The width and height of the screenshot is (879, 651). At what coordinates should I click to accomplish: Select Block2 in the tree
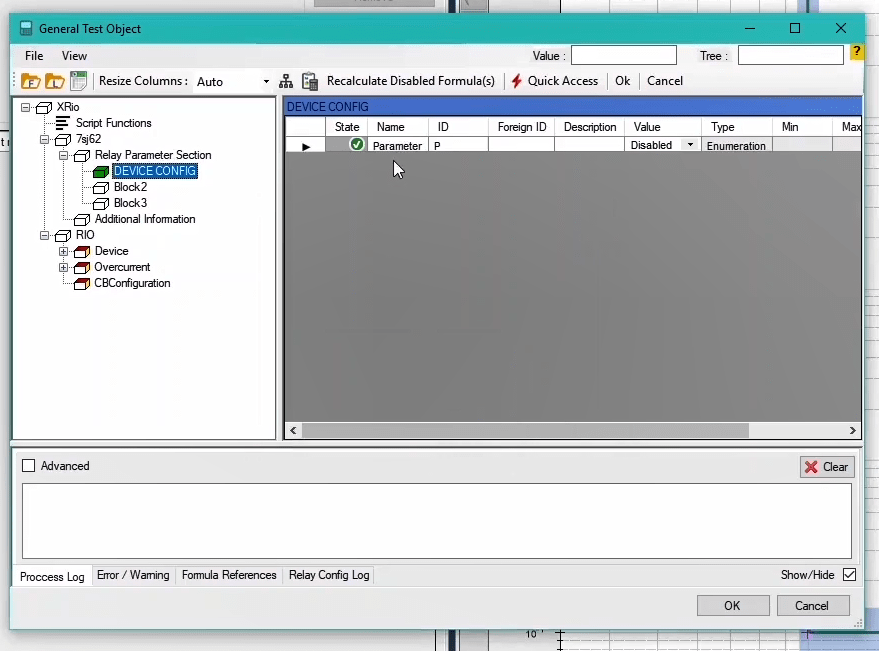point(130,187)
